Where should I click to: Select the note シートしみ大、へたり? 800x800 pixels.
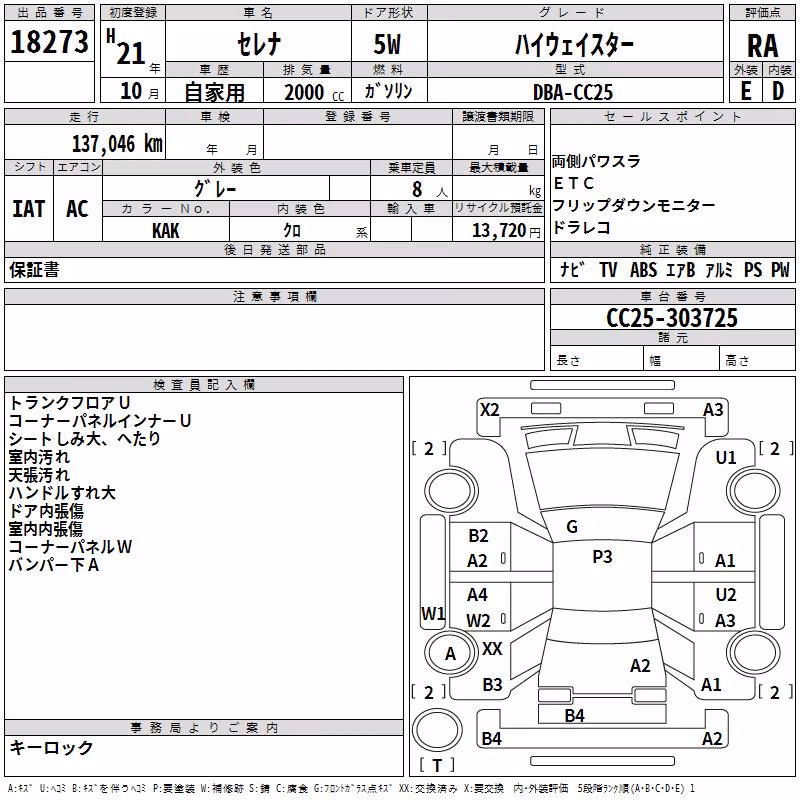point(85,439)
